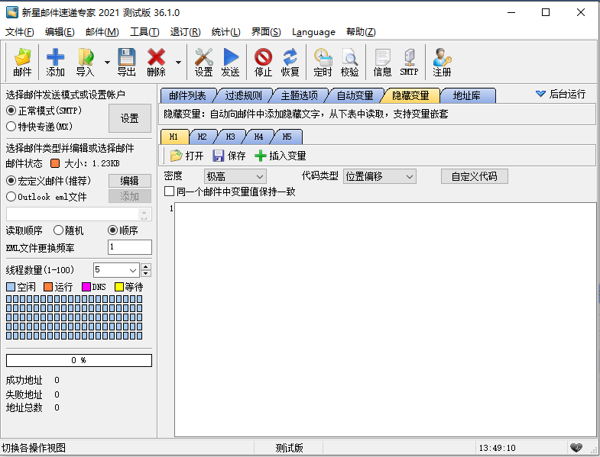Click the 发送 (Send) toolbar icon
600x457 pixels.
(230, 63)
